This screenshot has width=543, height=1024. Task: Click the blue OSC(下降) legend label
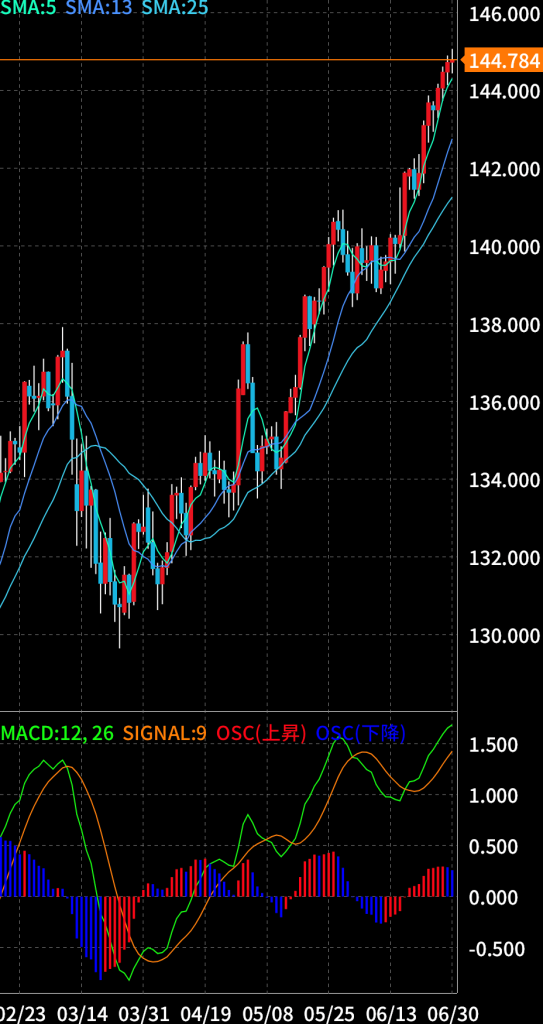(361, 733)
